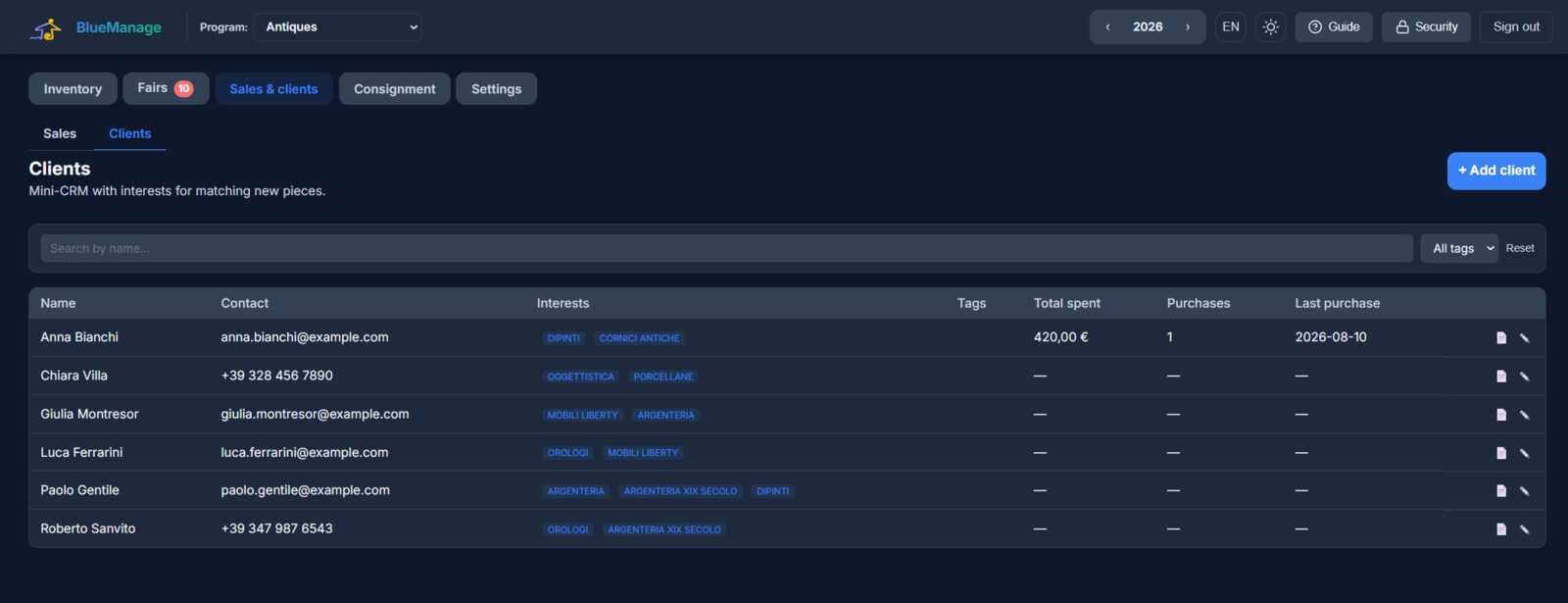This screenshot has height=603, width=1568.
Task: Edit Giulia Montresor with pencil icon
Action: pos(1525,415)
